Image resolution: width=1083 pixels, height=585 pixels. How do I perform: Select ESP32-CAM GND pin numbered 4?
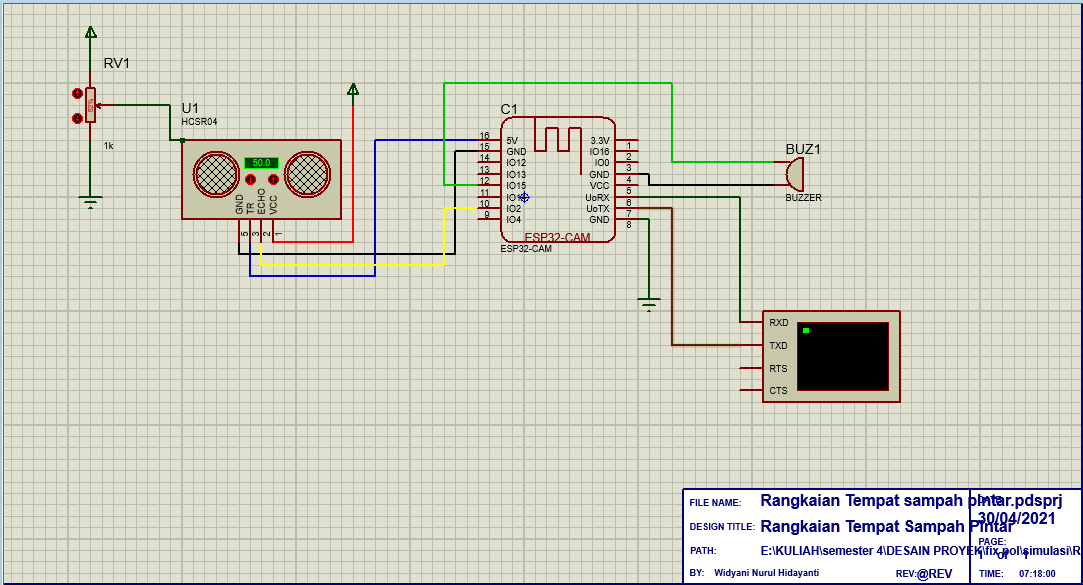[600, 175]
